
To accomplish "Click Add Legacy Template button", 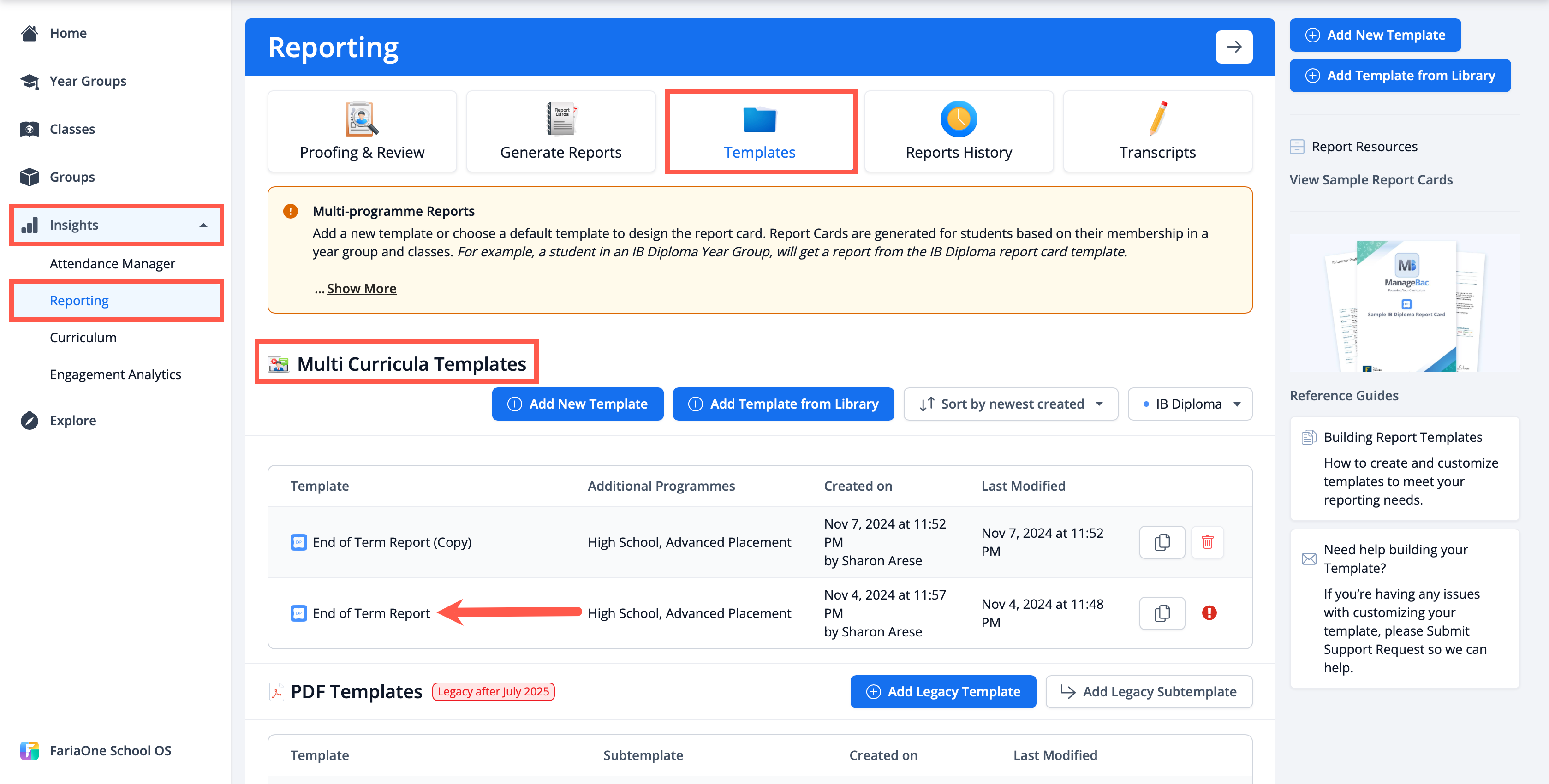I will coord(942,691).
